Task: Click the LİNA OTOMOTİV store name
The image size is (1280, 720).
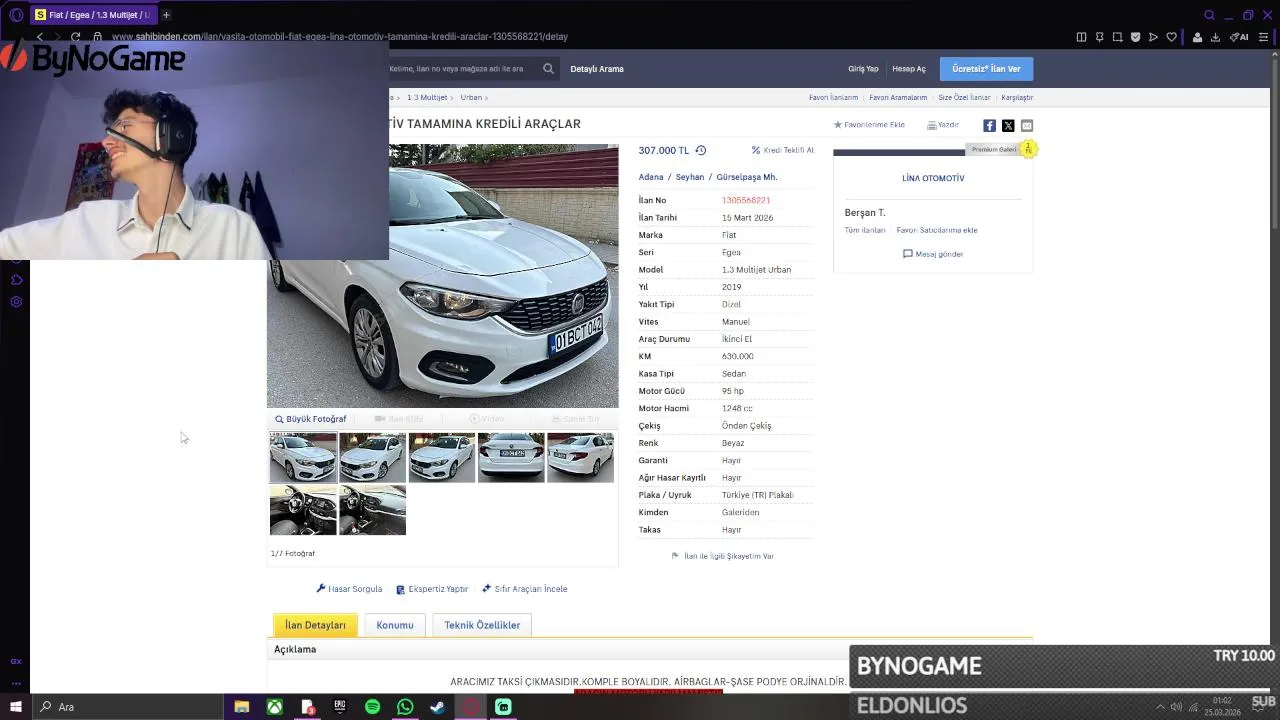Action: tap(933, 178)
